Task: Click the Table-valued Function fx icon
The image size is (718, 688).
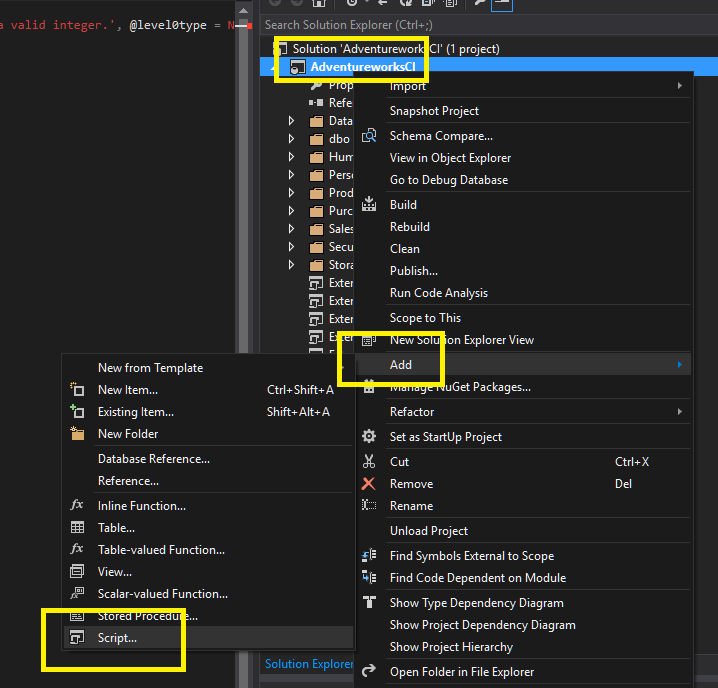Action: point(77,549)
